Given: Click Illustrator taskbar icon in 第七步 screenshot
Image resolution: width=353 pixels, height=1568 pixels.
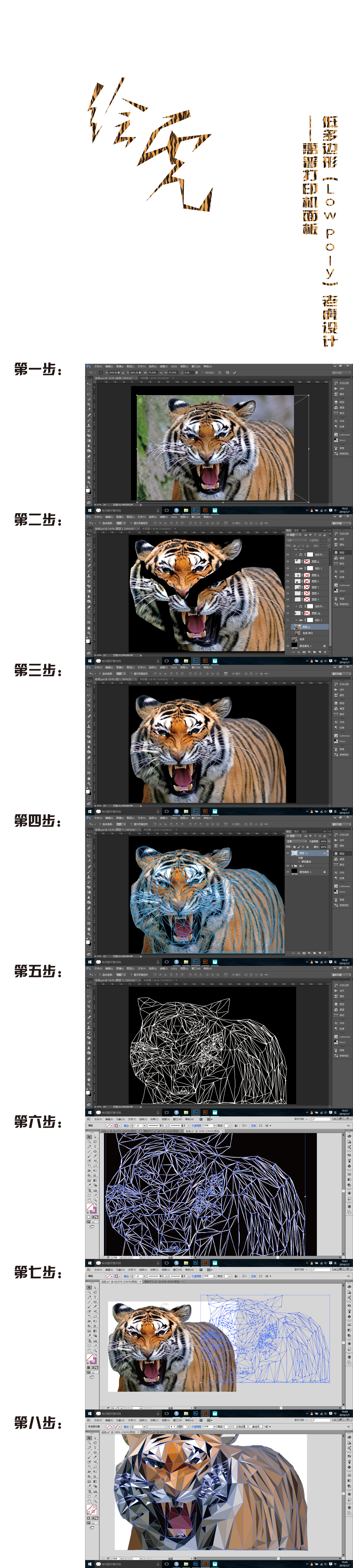Looking at the screenshot, I should 205,1413.
